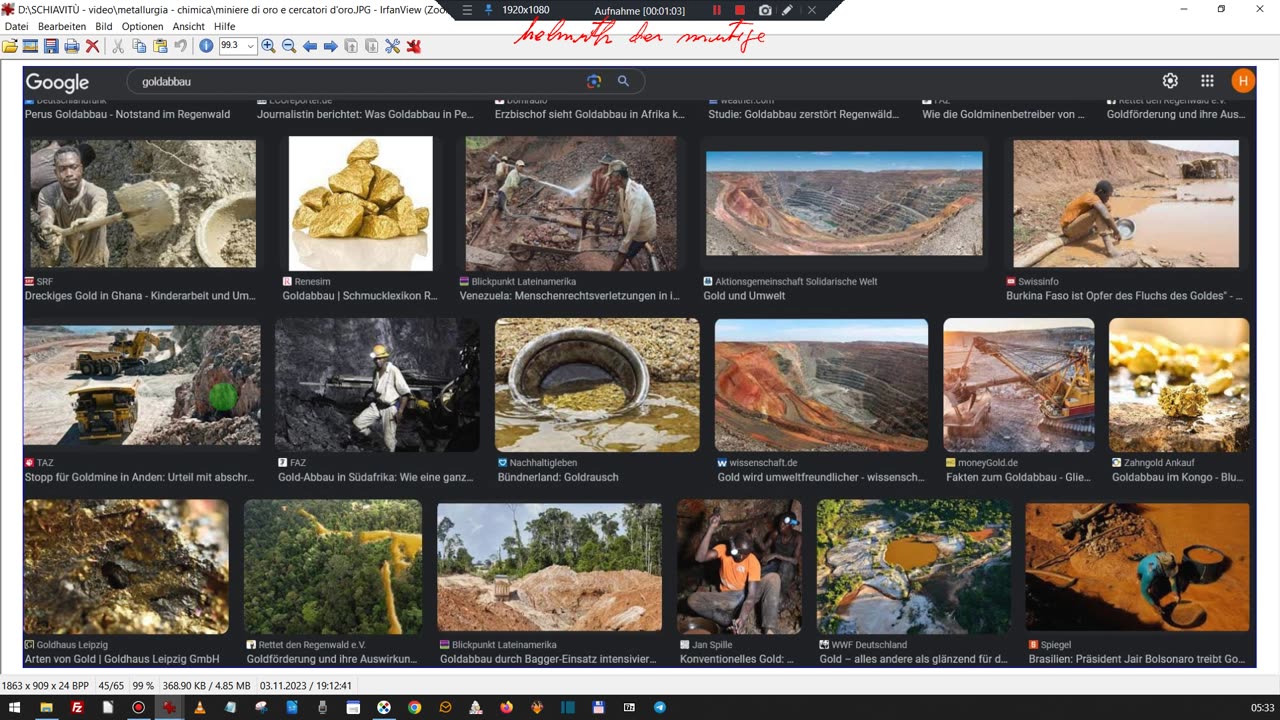The width and height of the screenshot is (1280, 720).
Task: Open the Windows Start menu
Action: pyautogui.click(x=15, y=707)
